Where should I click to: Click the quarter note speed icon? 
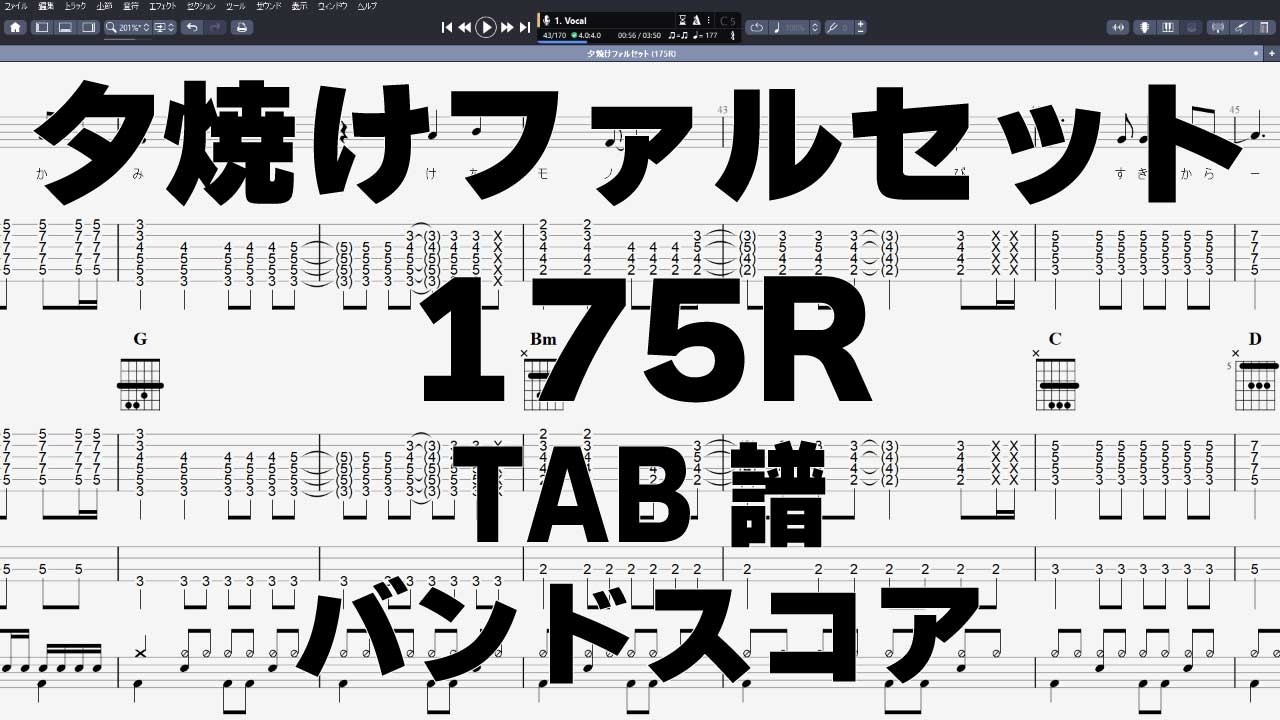pyautogui.click(x=777, y=27)
